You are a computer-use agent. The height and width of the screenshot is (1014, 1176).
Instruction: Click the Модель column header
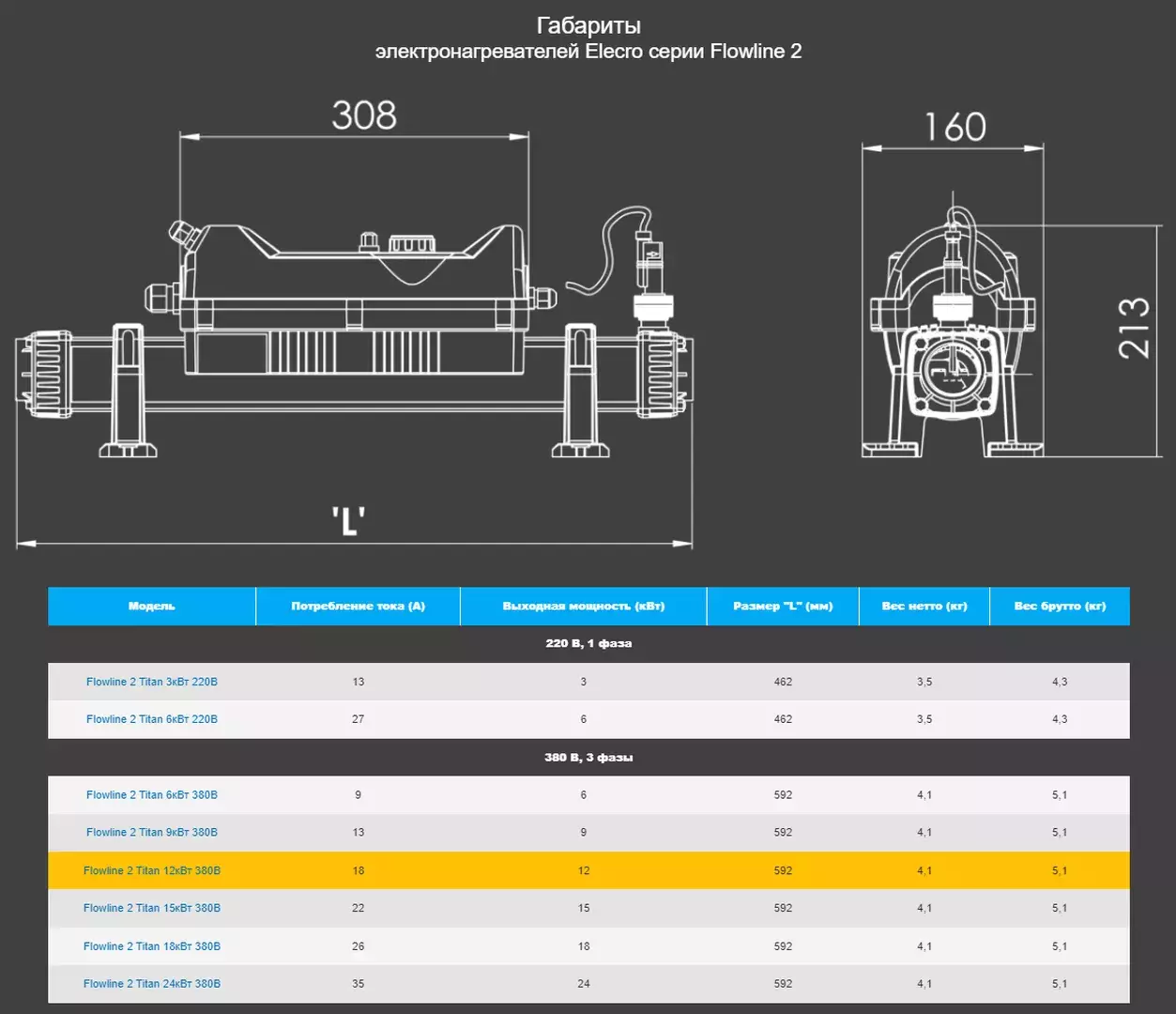152,607
